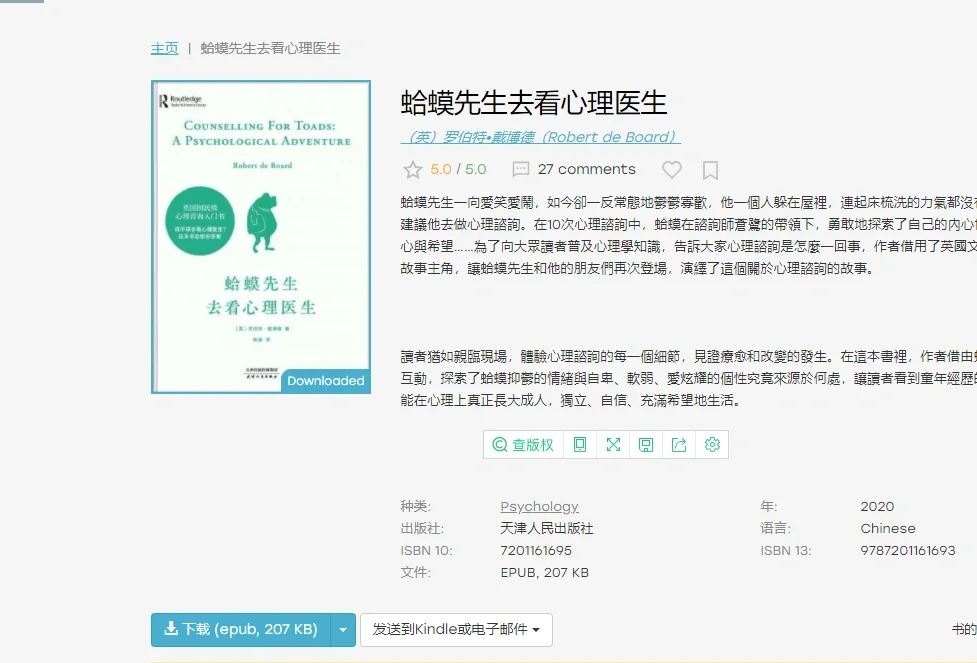Click the share export icon in toolbar

[679, 445]
